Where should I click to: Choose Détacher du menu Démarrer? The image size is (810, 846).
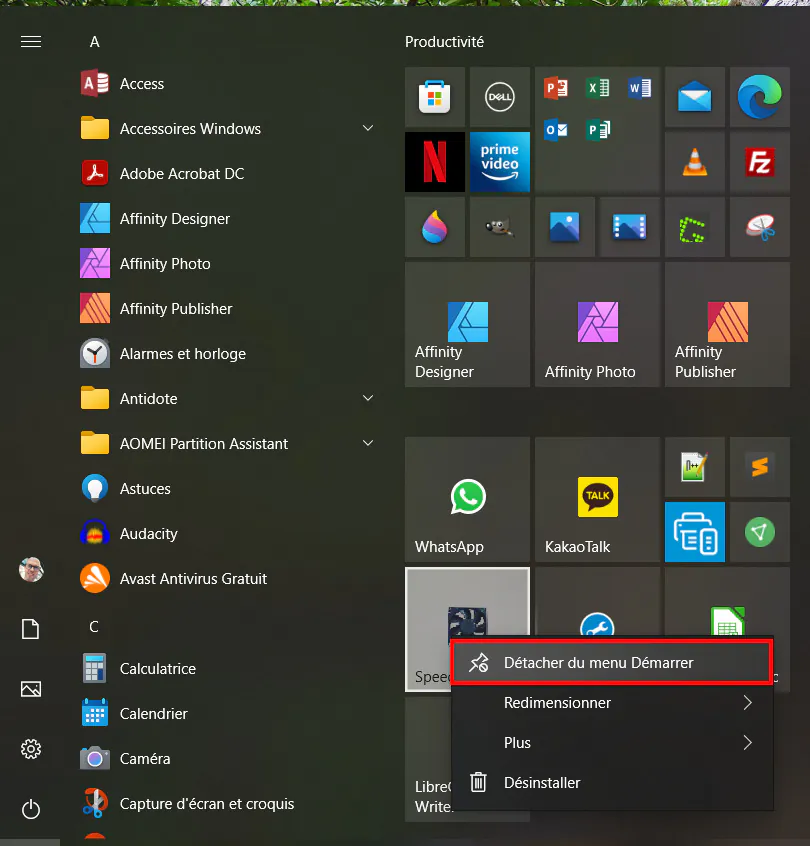pyautogui.click(x=612, y=663)
